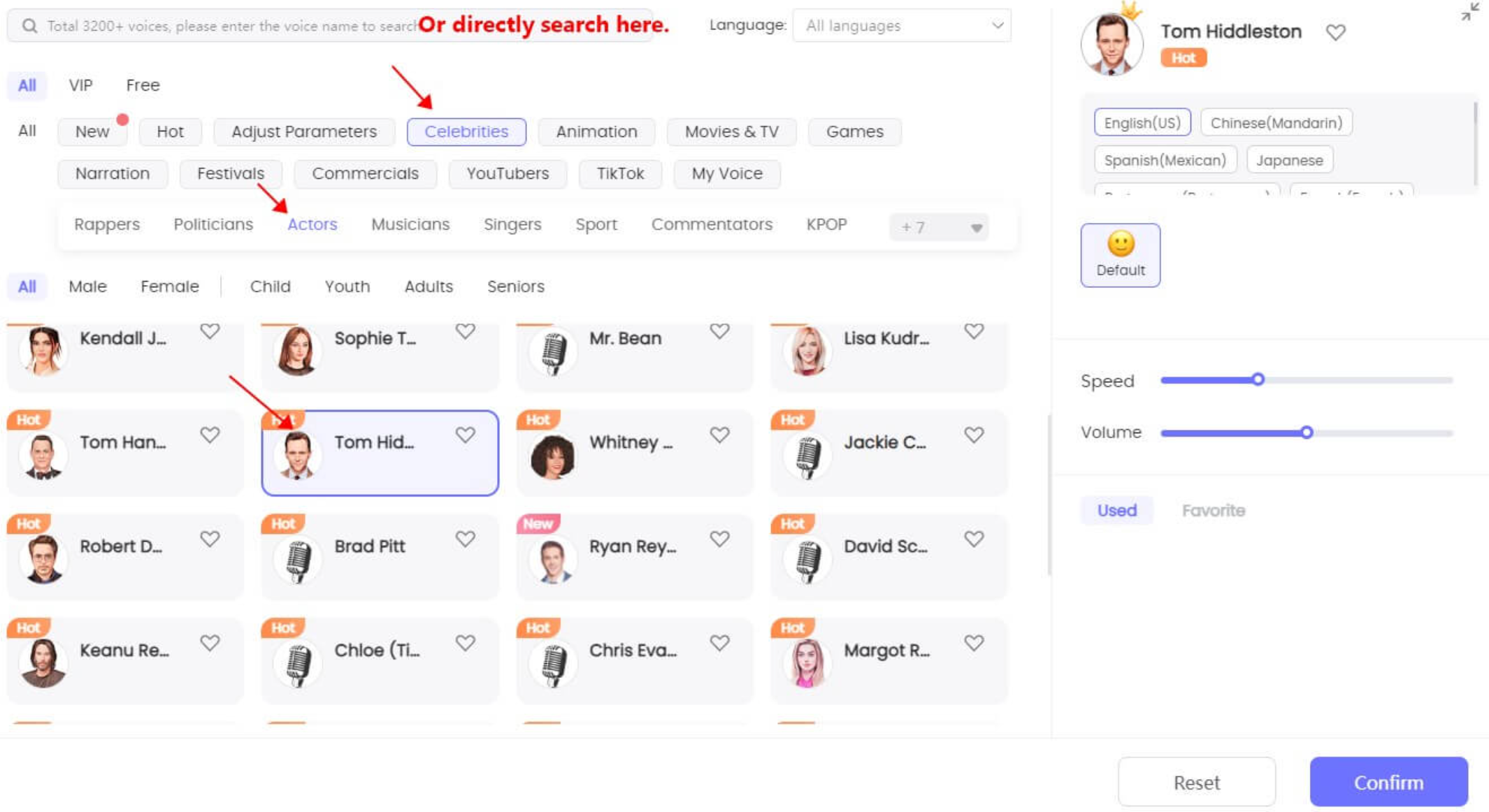Click heart icon on Brad Pitt card

coord(465,539)
